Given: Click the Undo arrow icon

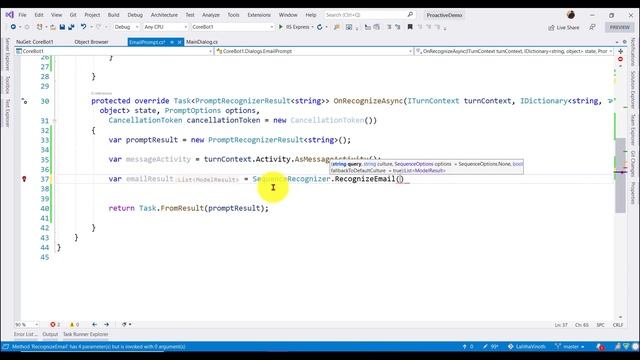Looking at the screenshot, I should pos(83,27).
